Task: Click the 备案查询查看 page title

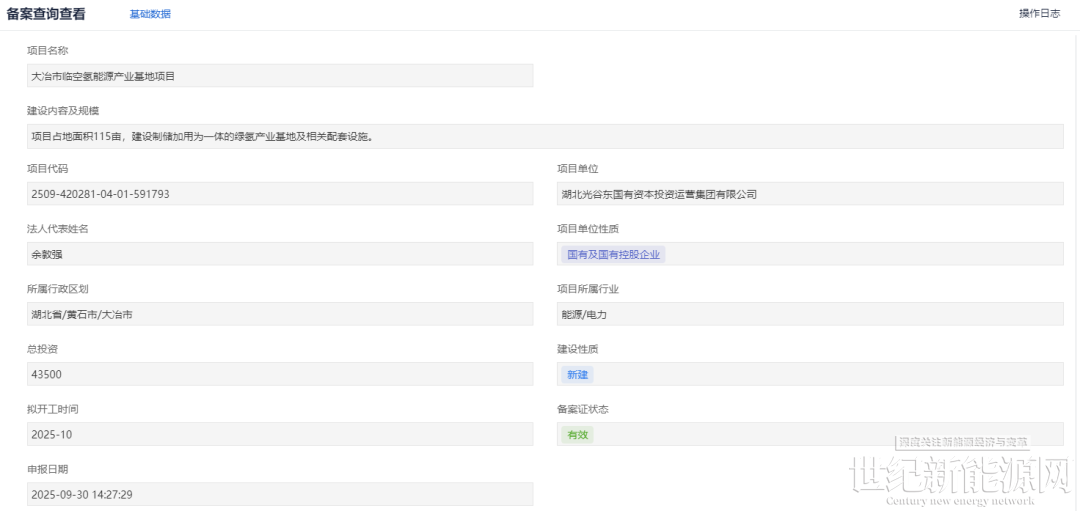Action: pyautogui.click(x=46, y=14)
